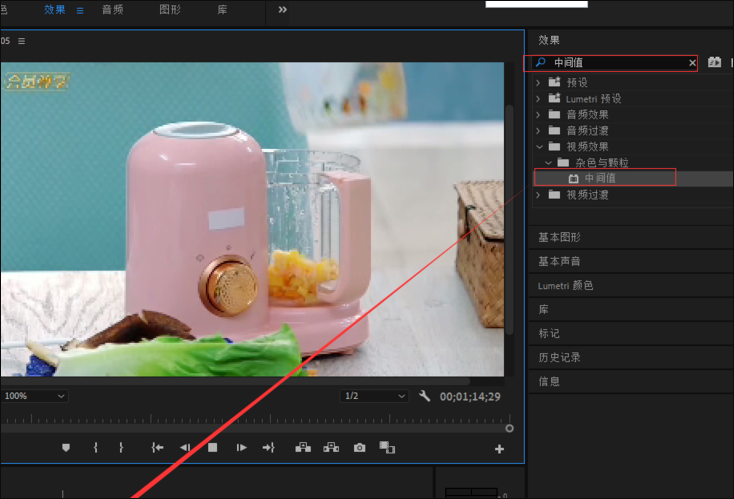Viewport: 734px width, 499px height.
Task: Click the Lift icon in transport bar
Action: point(303,448)
